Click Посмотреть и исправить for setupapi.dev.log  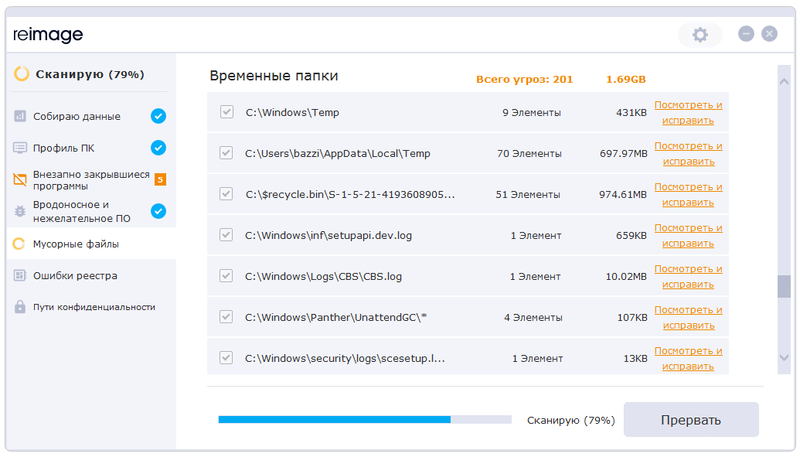(x=688, y=235)
